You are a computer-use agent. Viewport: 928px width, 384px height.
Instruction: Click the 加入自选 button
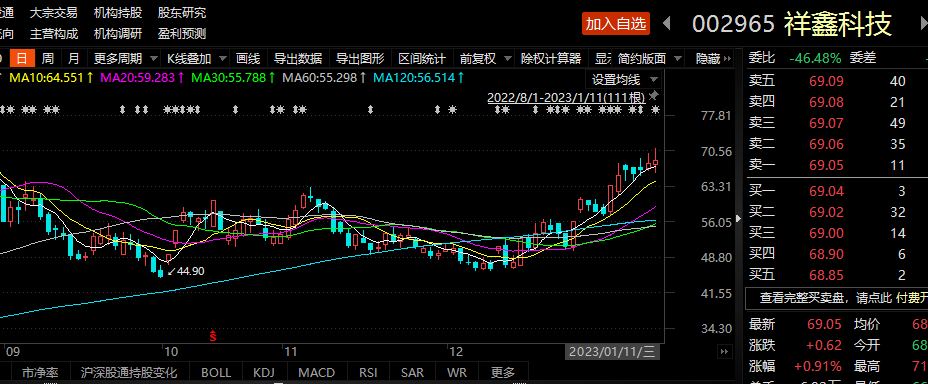tap(616, 24)
